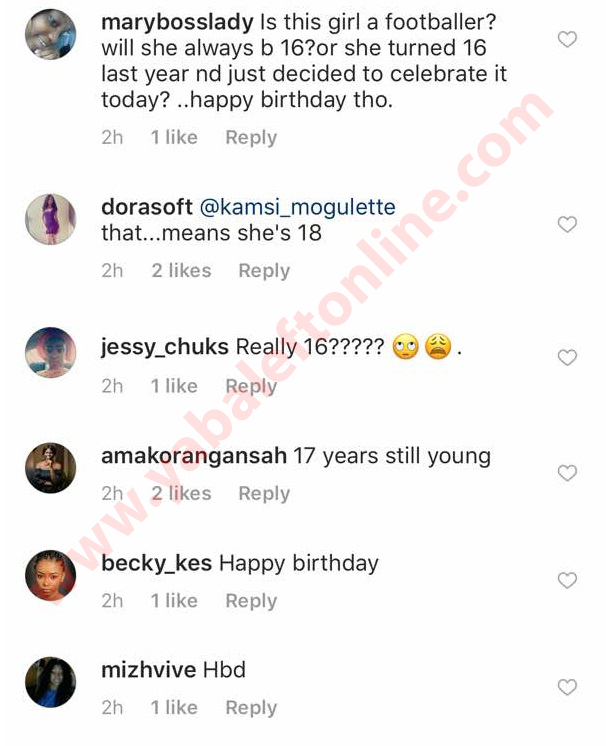Open the @kamsi_mogulette mention
Image resolution: width=606 pixels, height=746 pixels.
pyautogui.click(x=314, y=208)
